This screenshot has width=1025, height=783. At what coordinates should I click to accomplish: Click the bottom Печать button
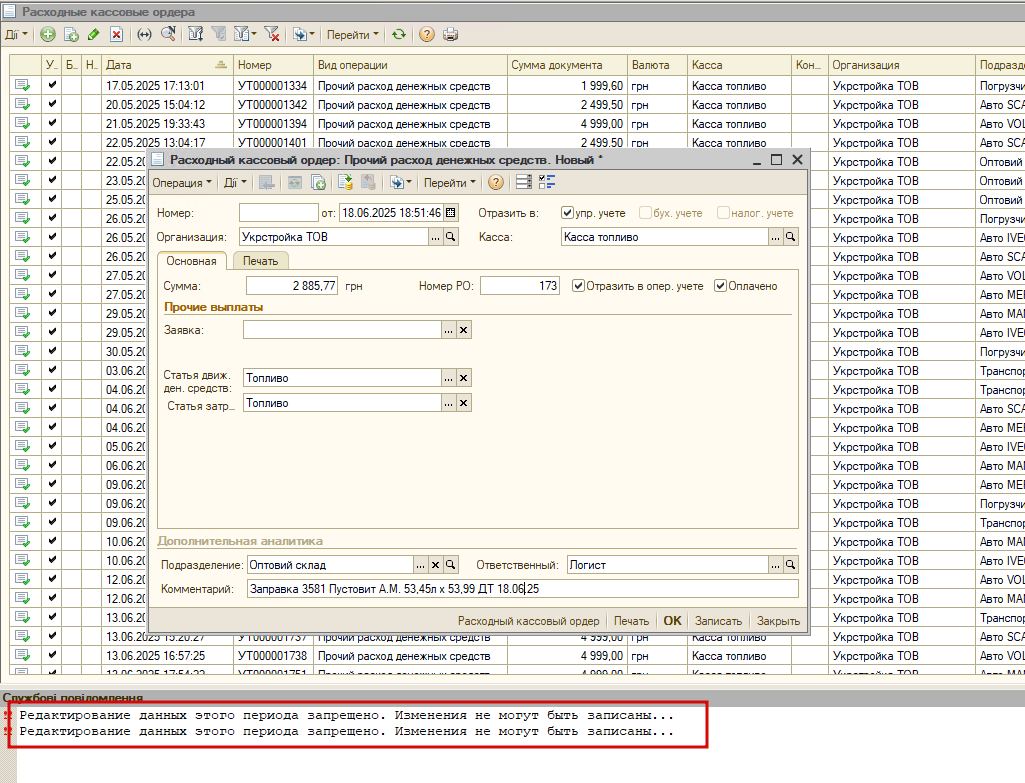631,621
